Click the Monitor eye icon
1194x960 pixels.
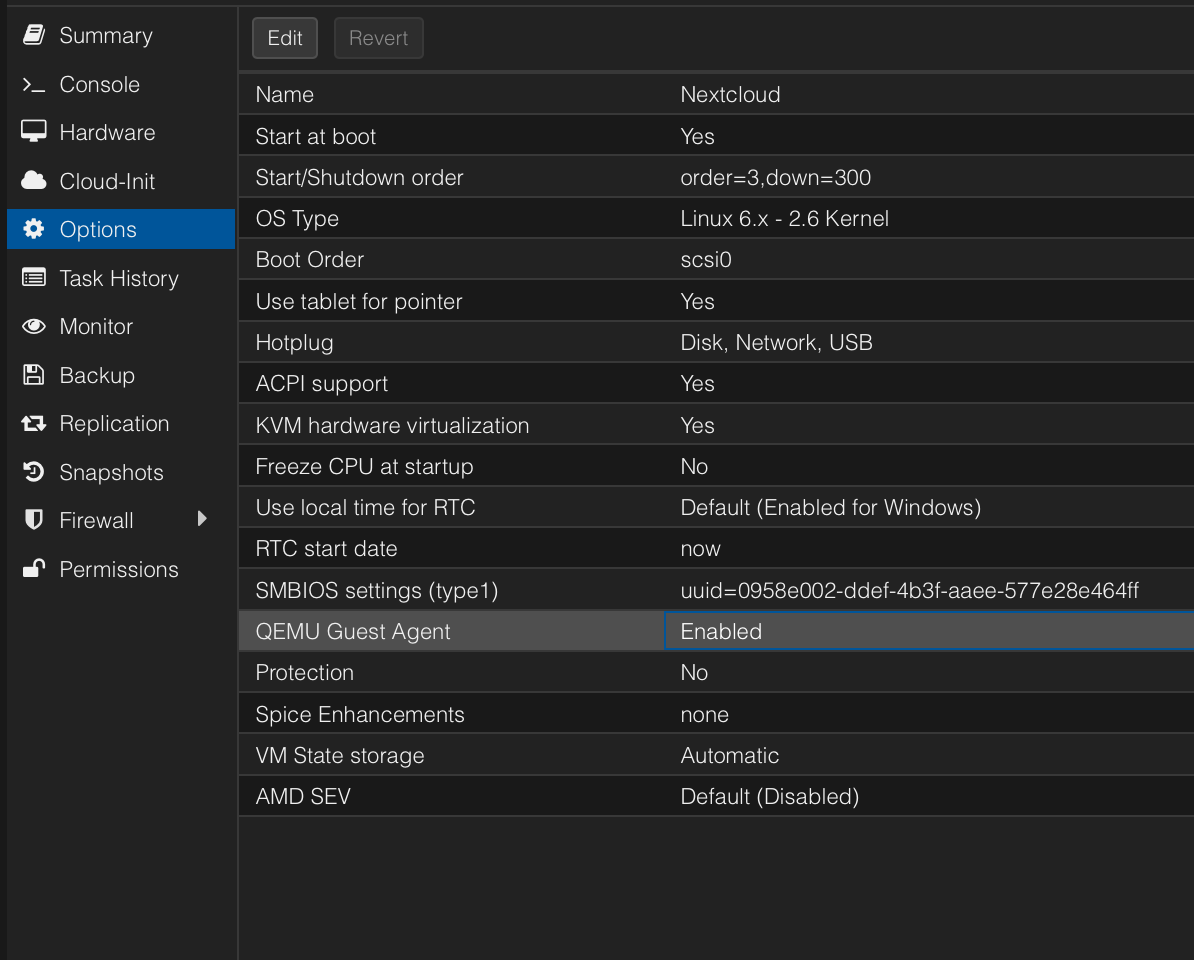(x=34, y=327)
